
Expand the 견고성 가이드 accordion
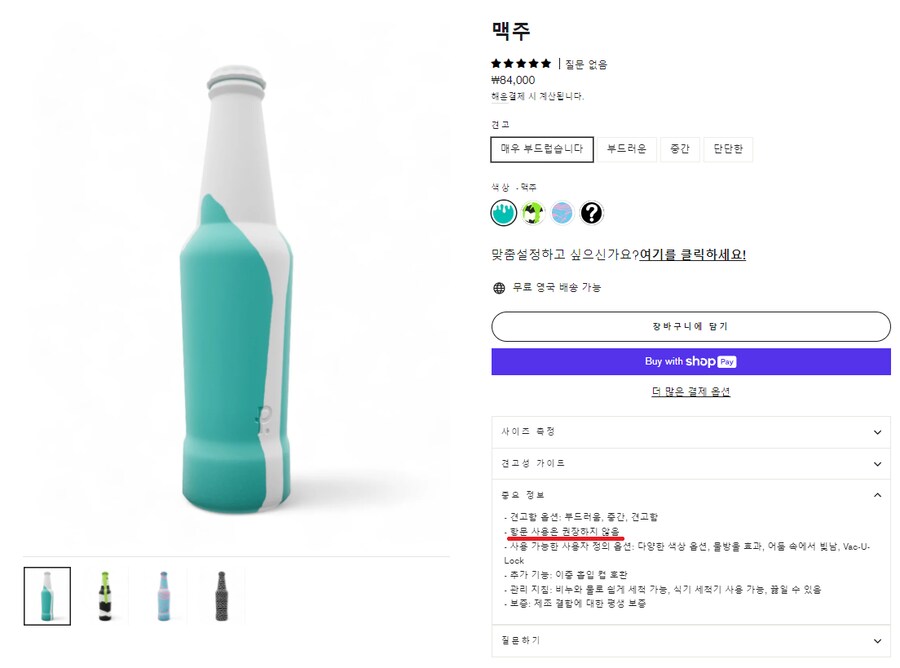point(690,464)
